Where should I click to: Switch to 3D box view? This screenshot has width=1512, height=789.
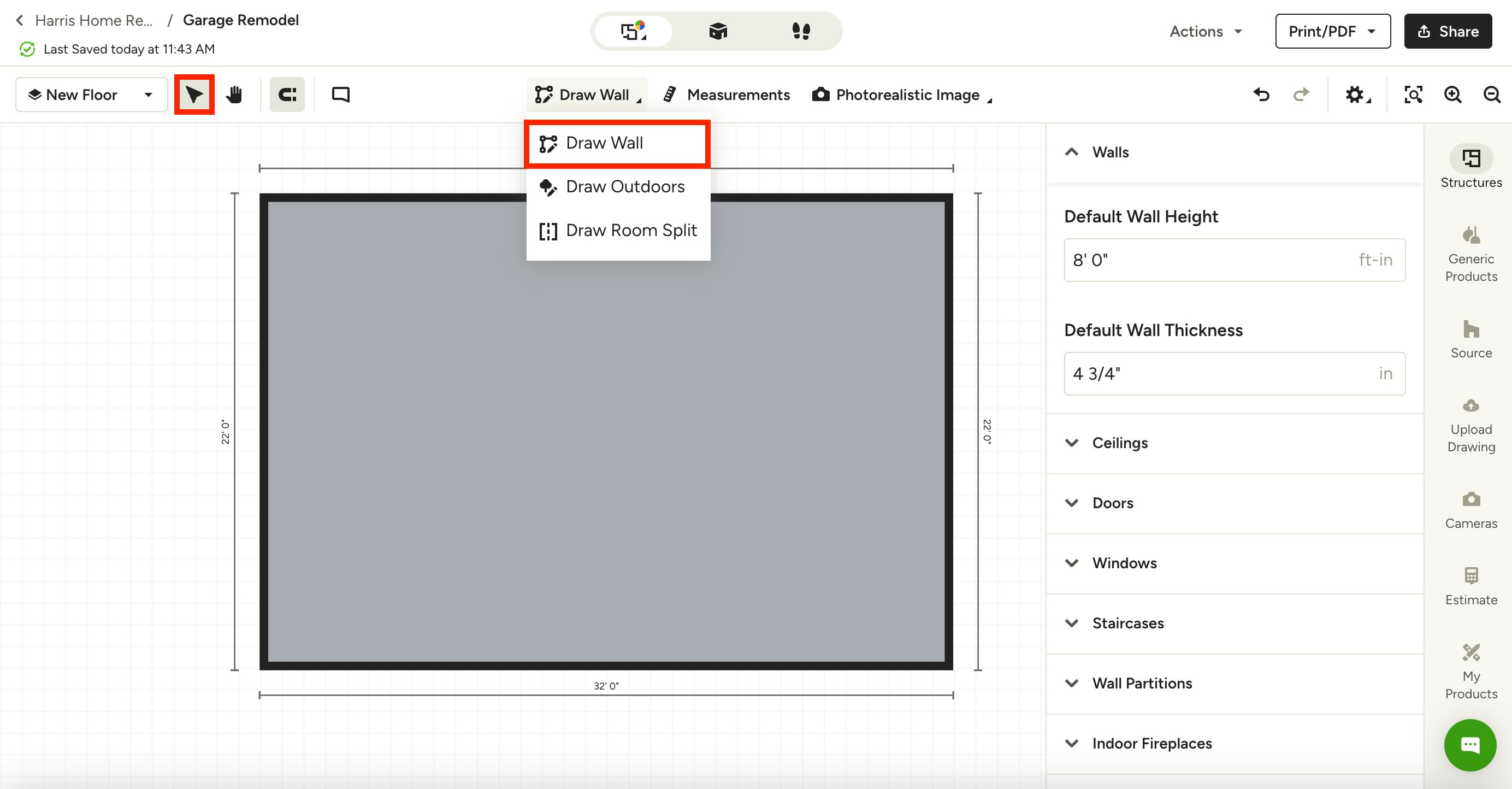click(x=718, y=31)
